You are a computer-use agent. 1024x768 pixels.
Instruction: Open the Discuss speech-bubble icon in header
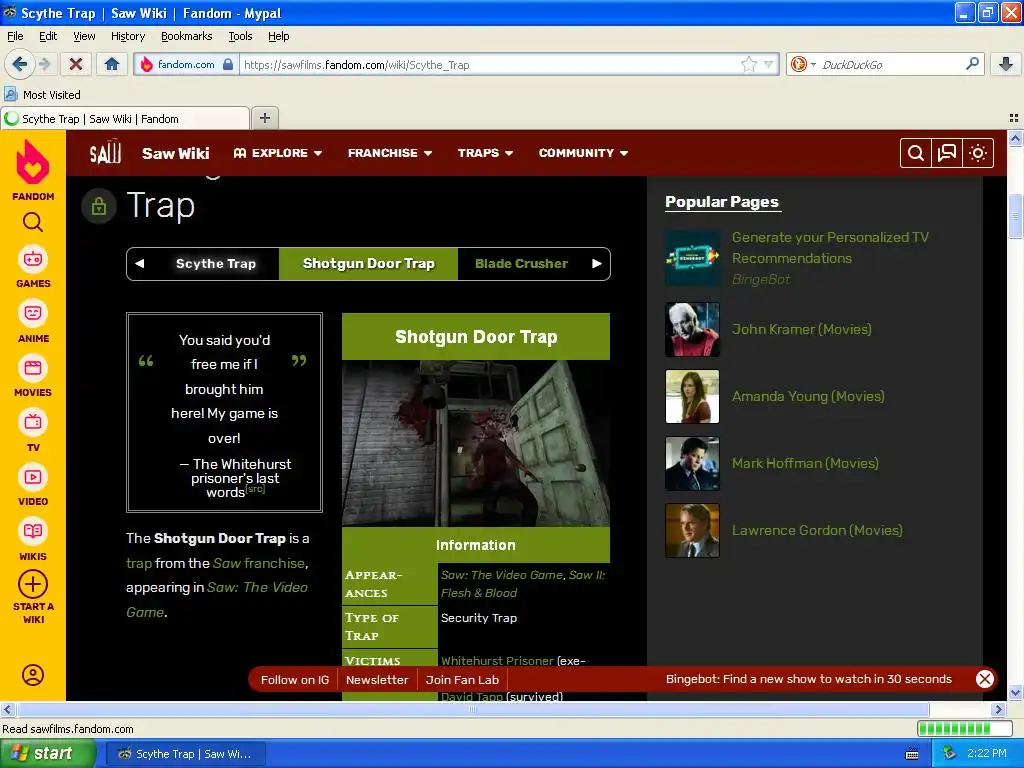point(946,153)
